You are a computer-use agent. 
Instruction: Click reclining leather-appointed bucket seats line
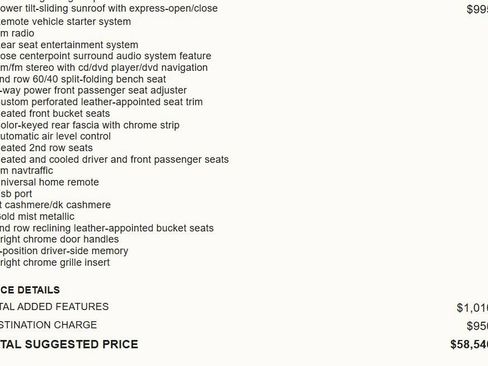coord(107,228)
